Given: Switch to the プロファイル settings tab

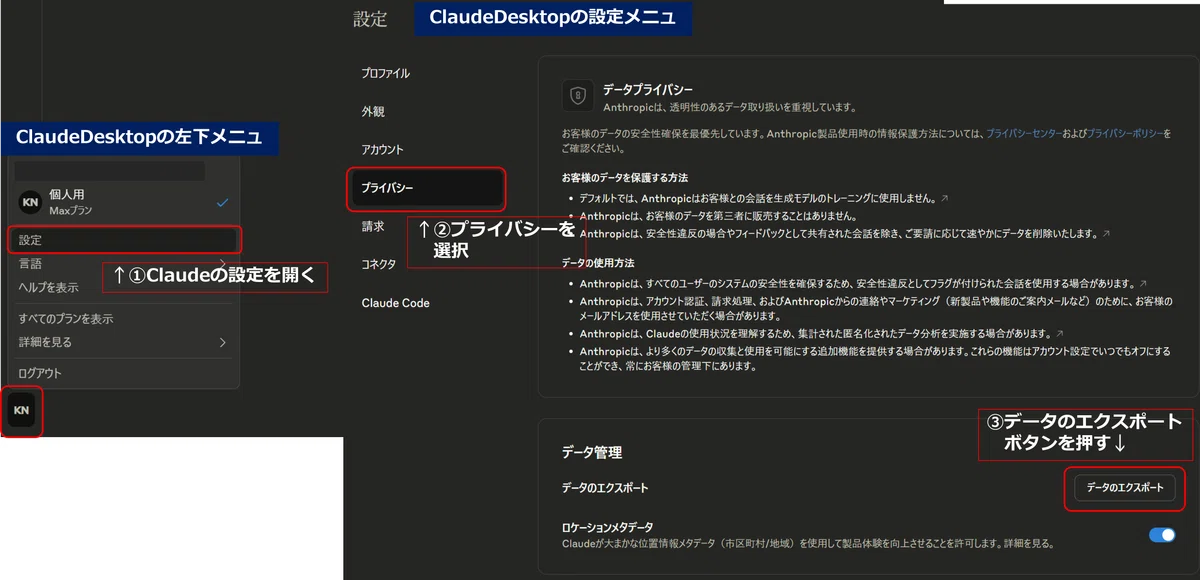Looking at the screenshot, I should [386, 74].
